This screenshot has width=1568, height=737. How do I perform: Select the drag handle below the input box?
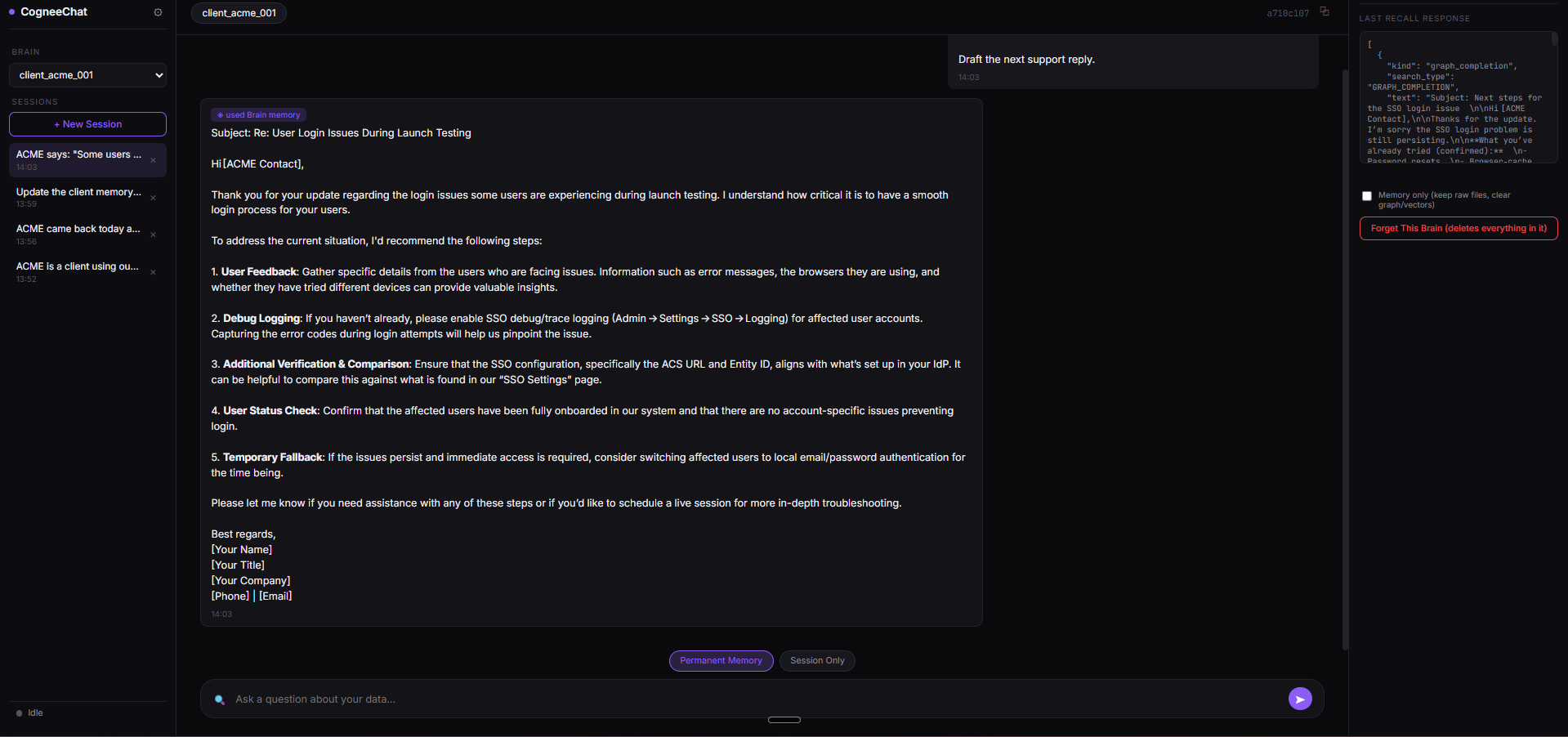(784, 720)
